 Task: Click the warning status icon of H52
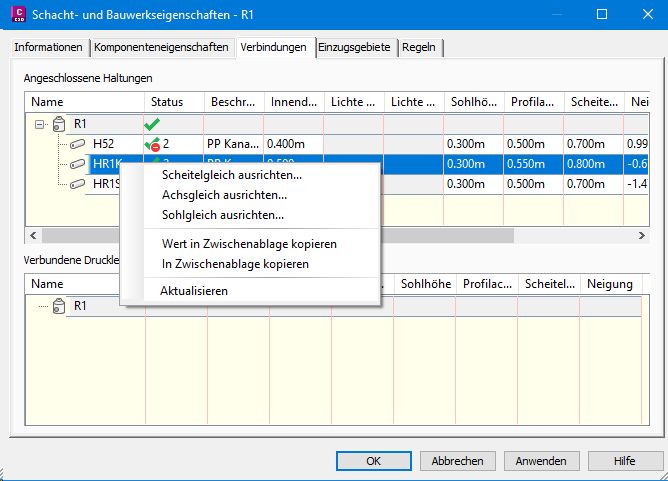pyautogui.click(x=152, y=144)
